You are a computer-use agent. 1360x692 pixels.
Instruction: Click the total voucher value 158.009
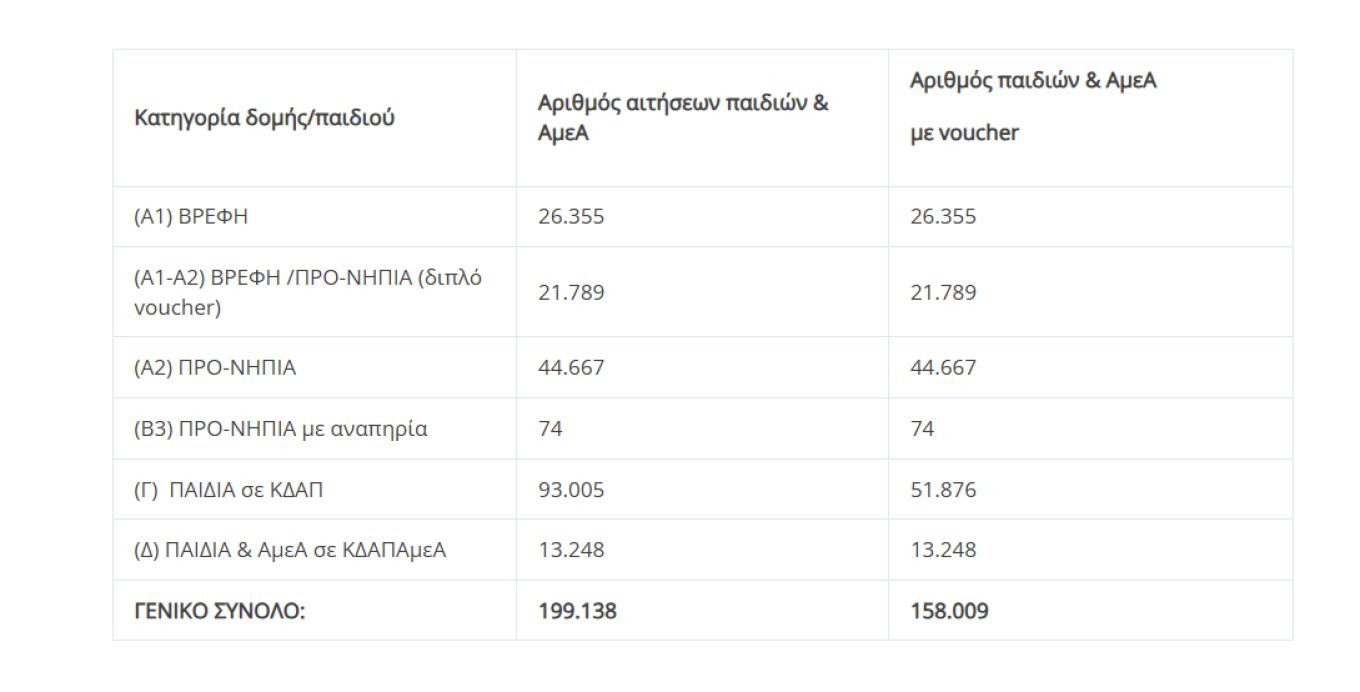point(949,611)
